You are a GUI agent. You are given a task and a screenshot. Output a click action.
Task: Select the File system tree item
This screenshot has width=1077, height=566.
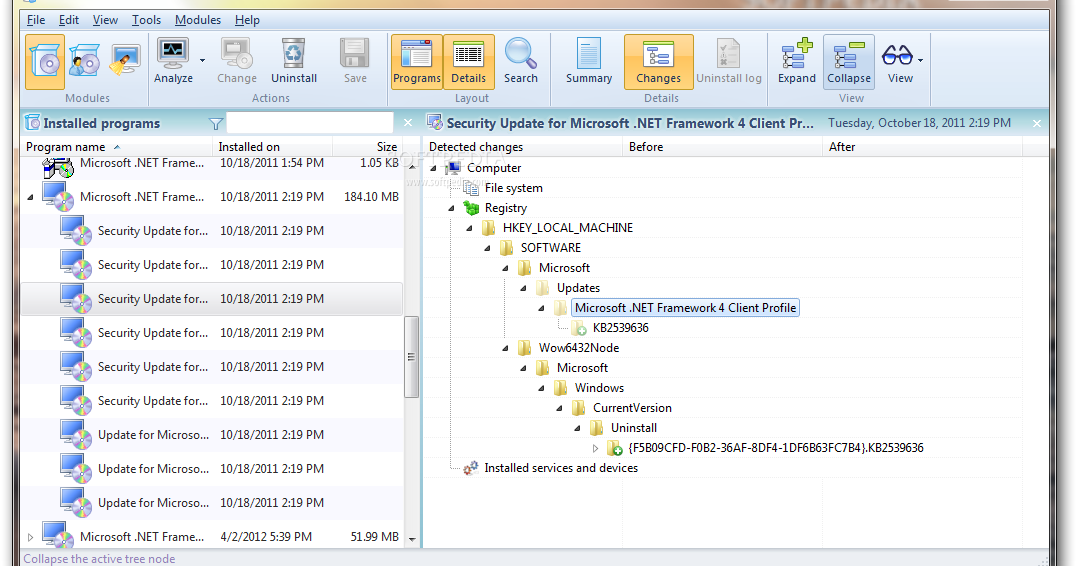(513, 188)
